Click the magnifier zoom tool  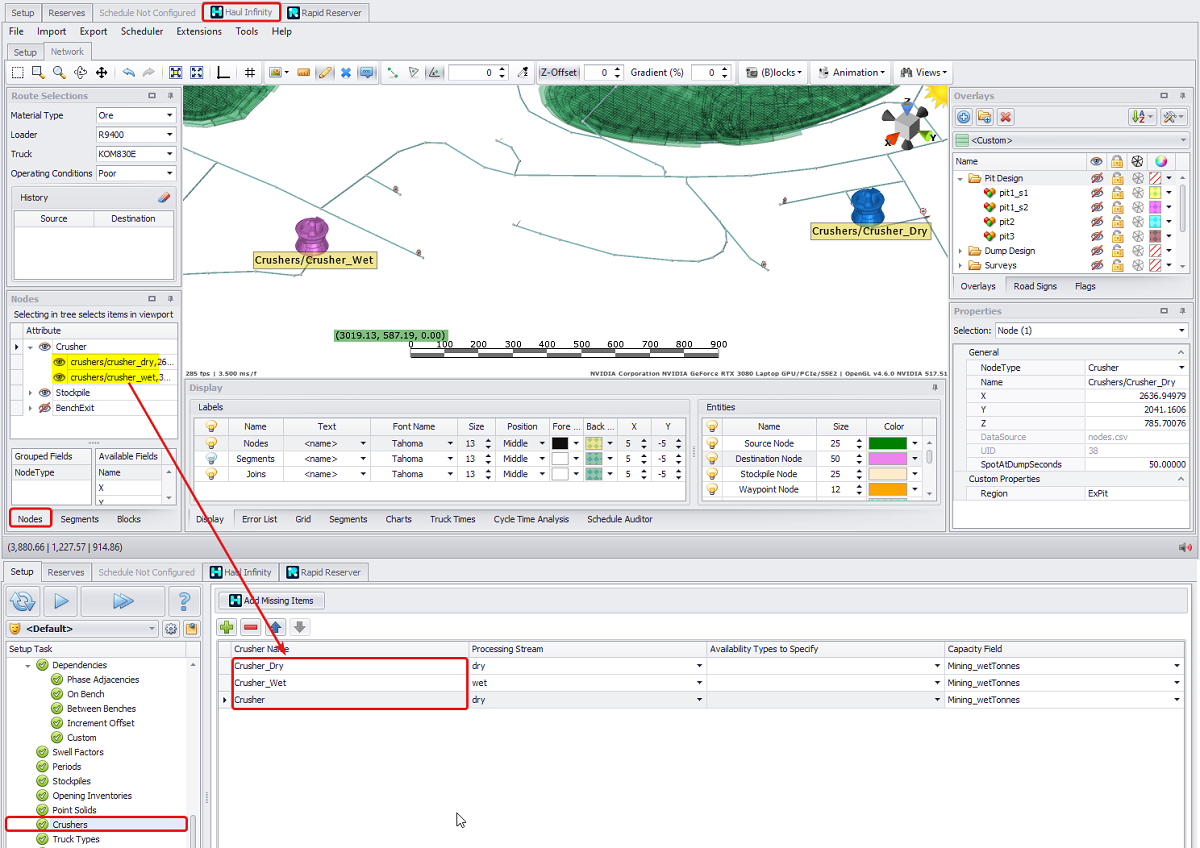[59, 73]
